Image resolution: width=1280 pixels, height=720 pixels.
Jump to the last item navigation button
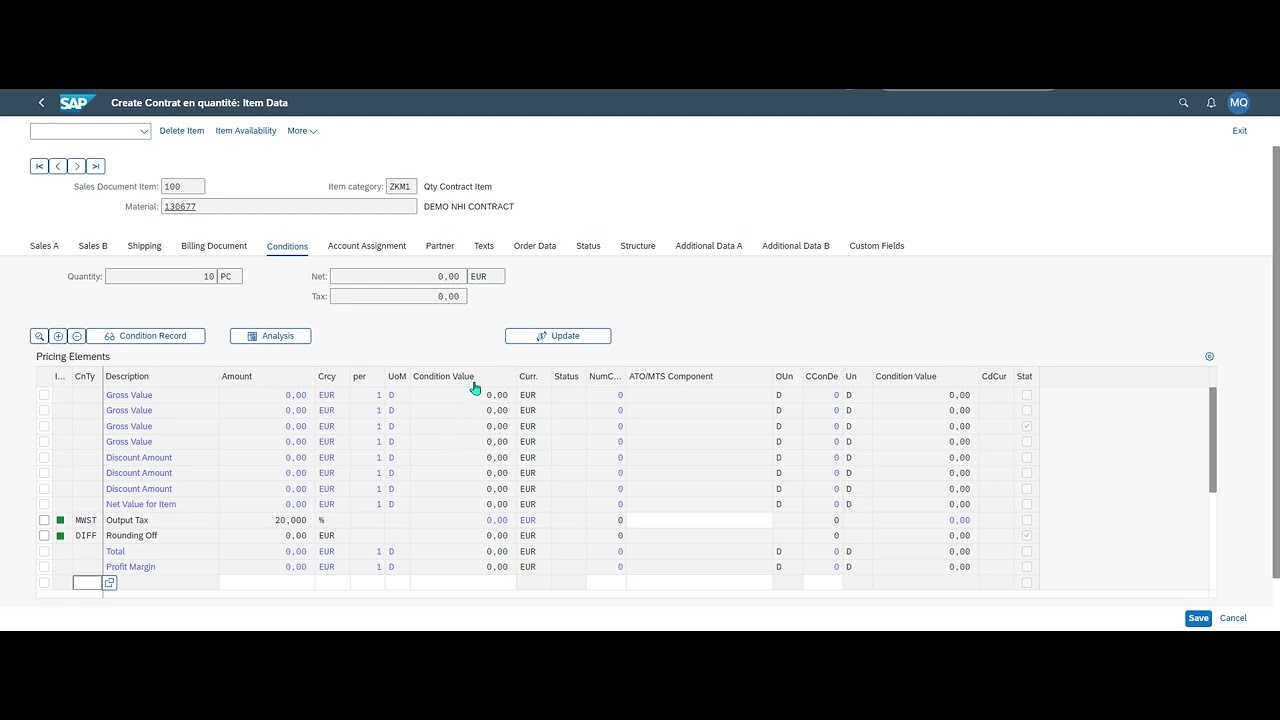point(96,166)
